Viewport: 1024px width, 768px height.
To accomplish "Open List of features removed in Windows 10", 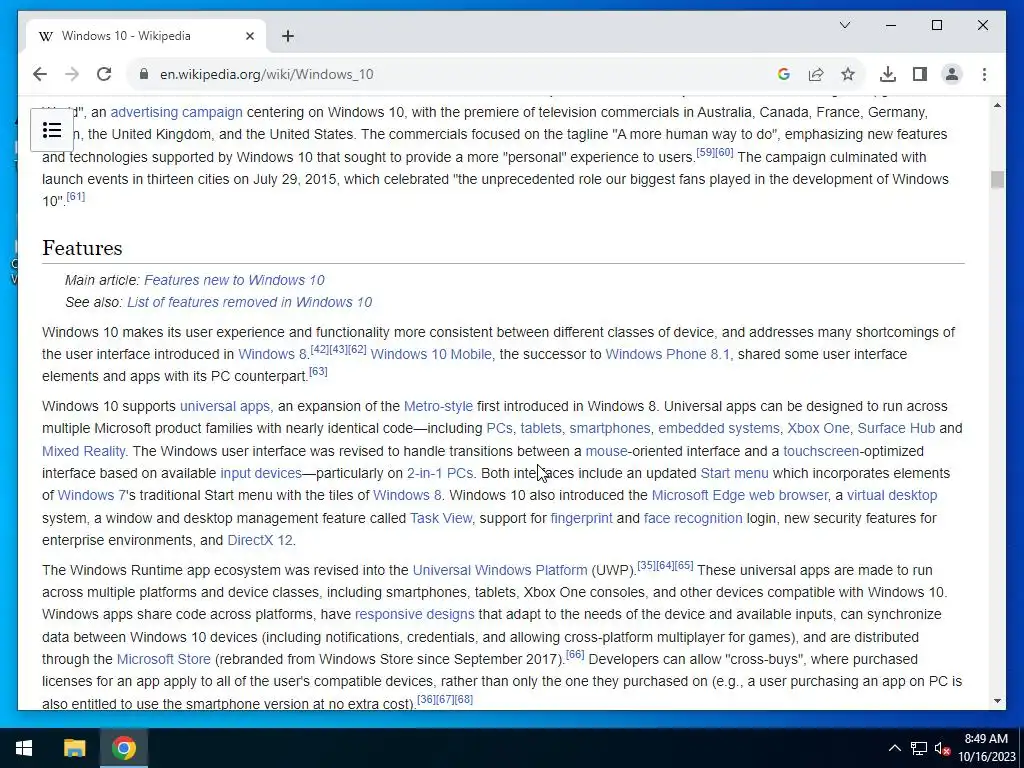I will [x=249, y=302].
